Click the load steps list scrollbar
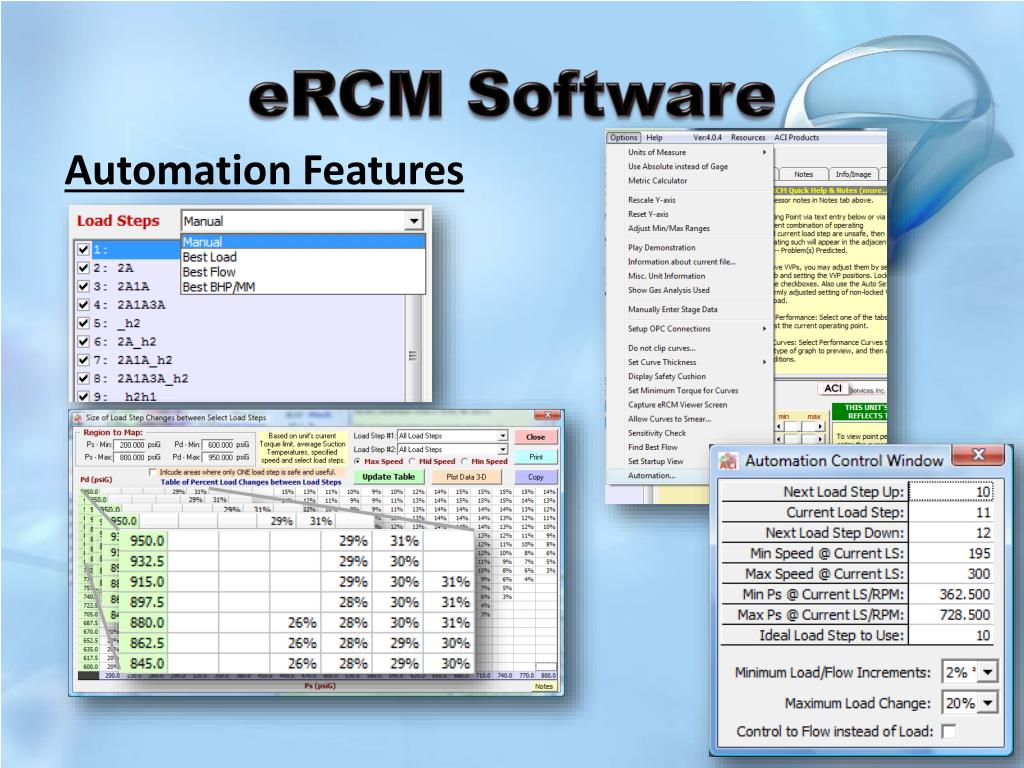The image size is (1024, 768). 412,346
